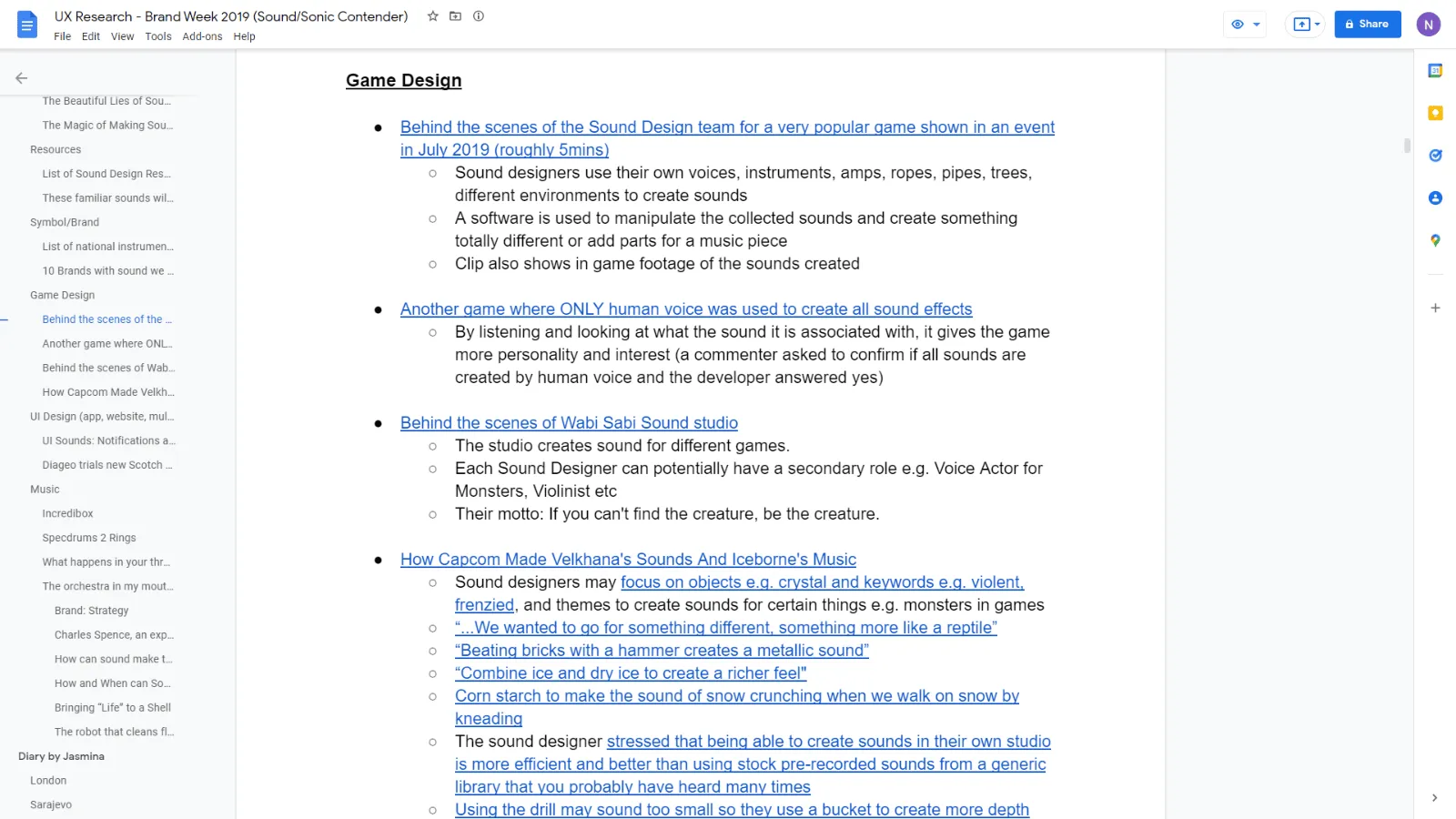Open the File menu
Viewport: 1456px width, 819px height.
coord(62,36)
